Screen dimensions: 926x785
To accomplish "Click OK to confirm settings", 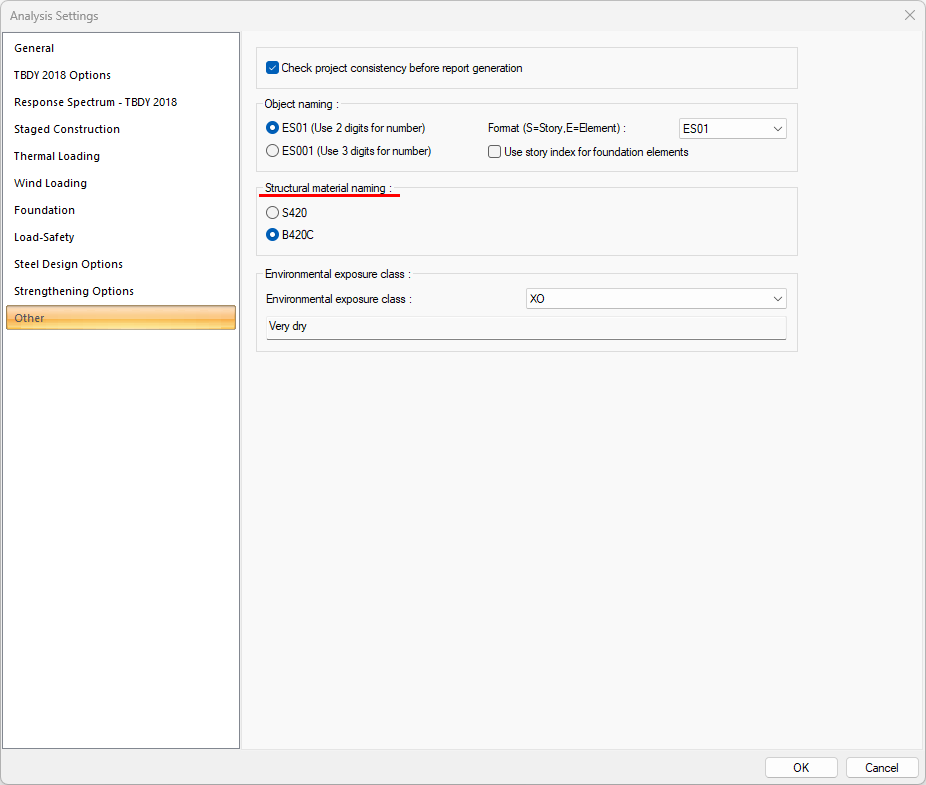I will tap(801, 767).
